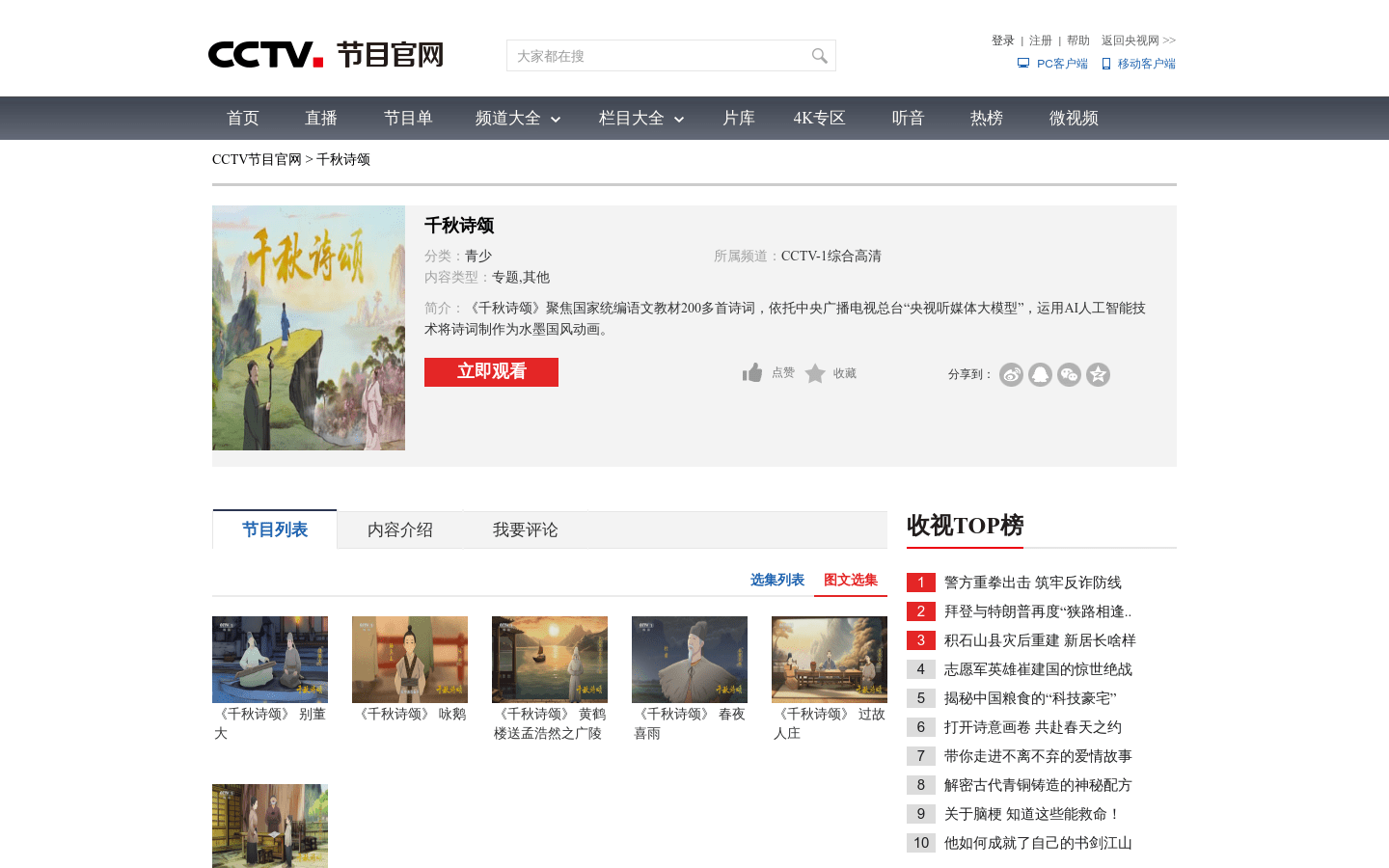The image size is (1389, 868).
Task: Click the search magnifier icon
Action: pos(819,56)
